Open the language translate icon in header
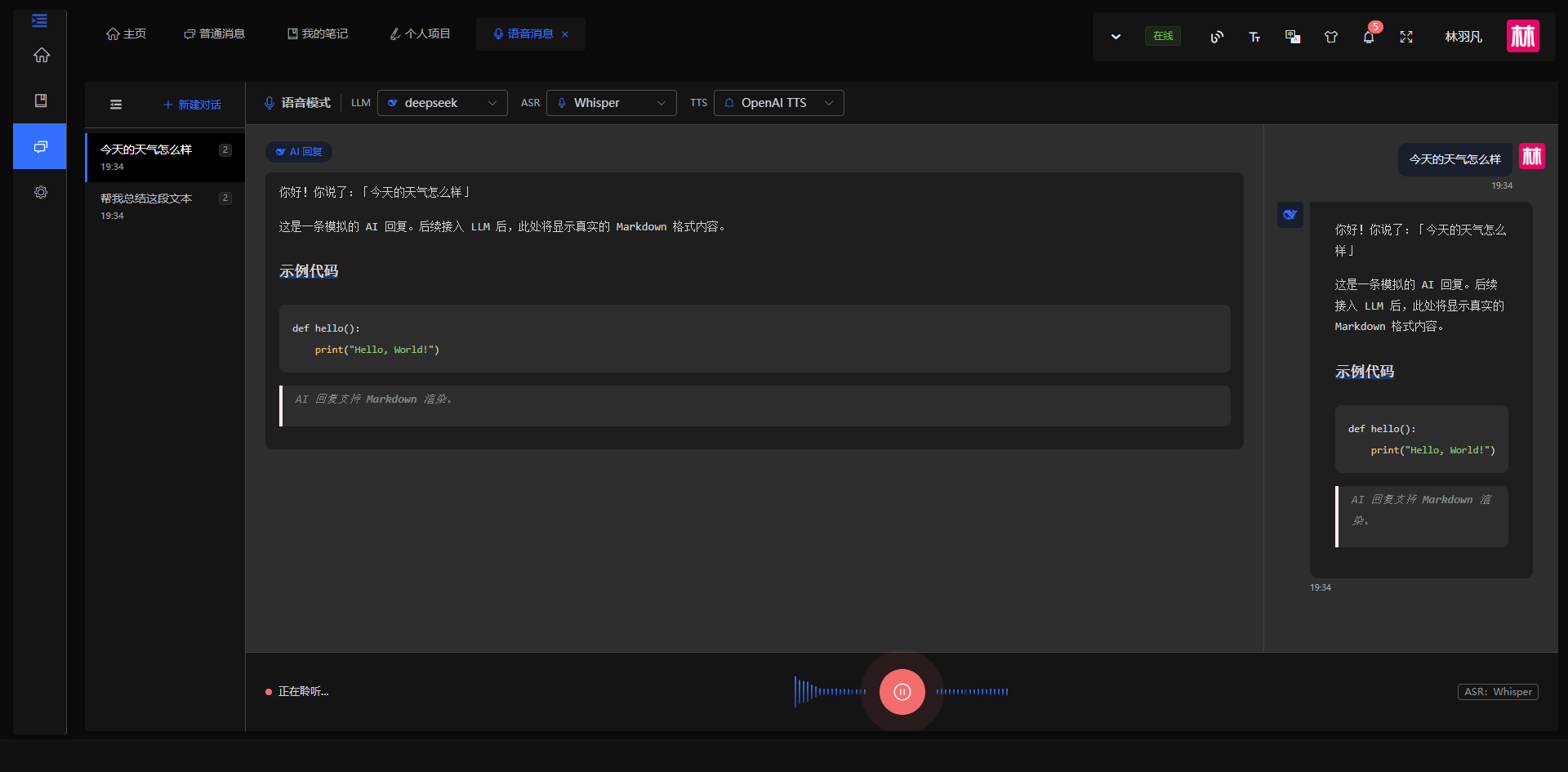1568x772 pixels. (1293, 37)
